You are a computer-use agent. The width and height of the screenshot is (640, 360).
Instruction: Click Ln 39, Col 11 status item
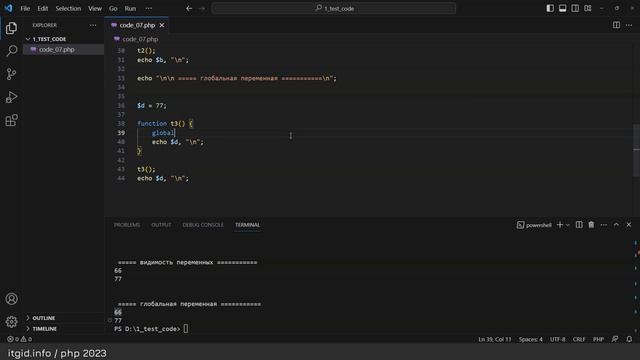point(495,339)
